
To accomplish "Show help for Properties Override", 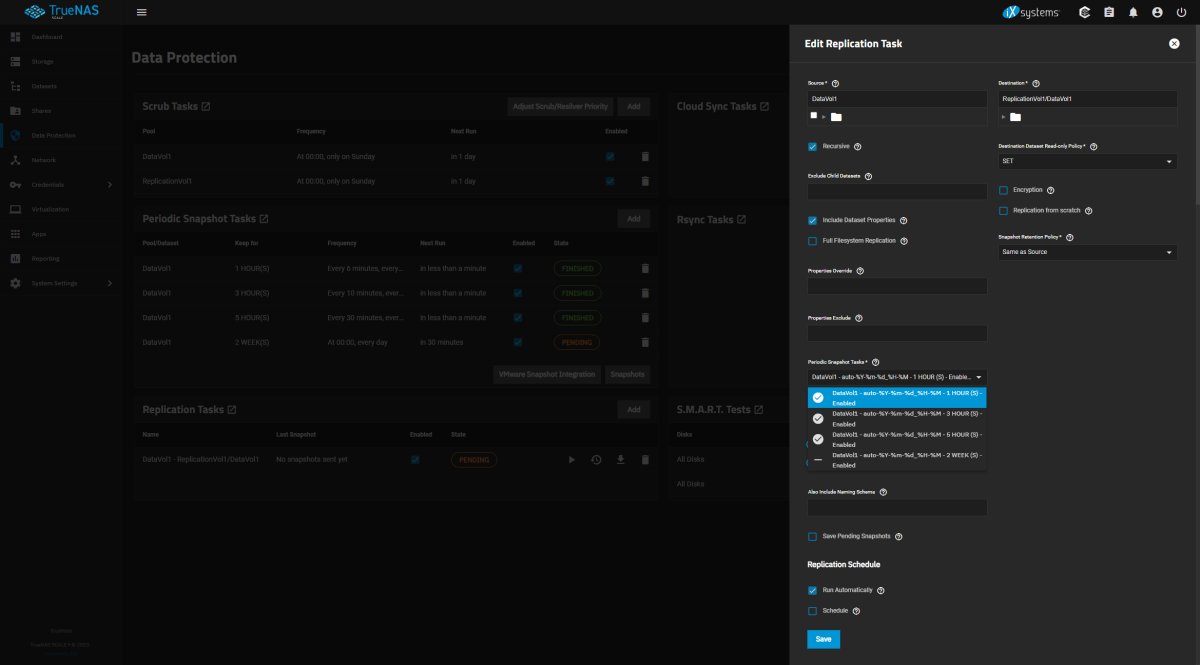I will coord(860,271).
